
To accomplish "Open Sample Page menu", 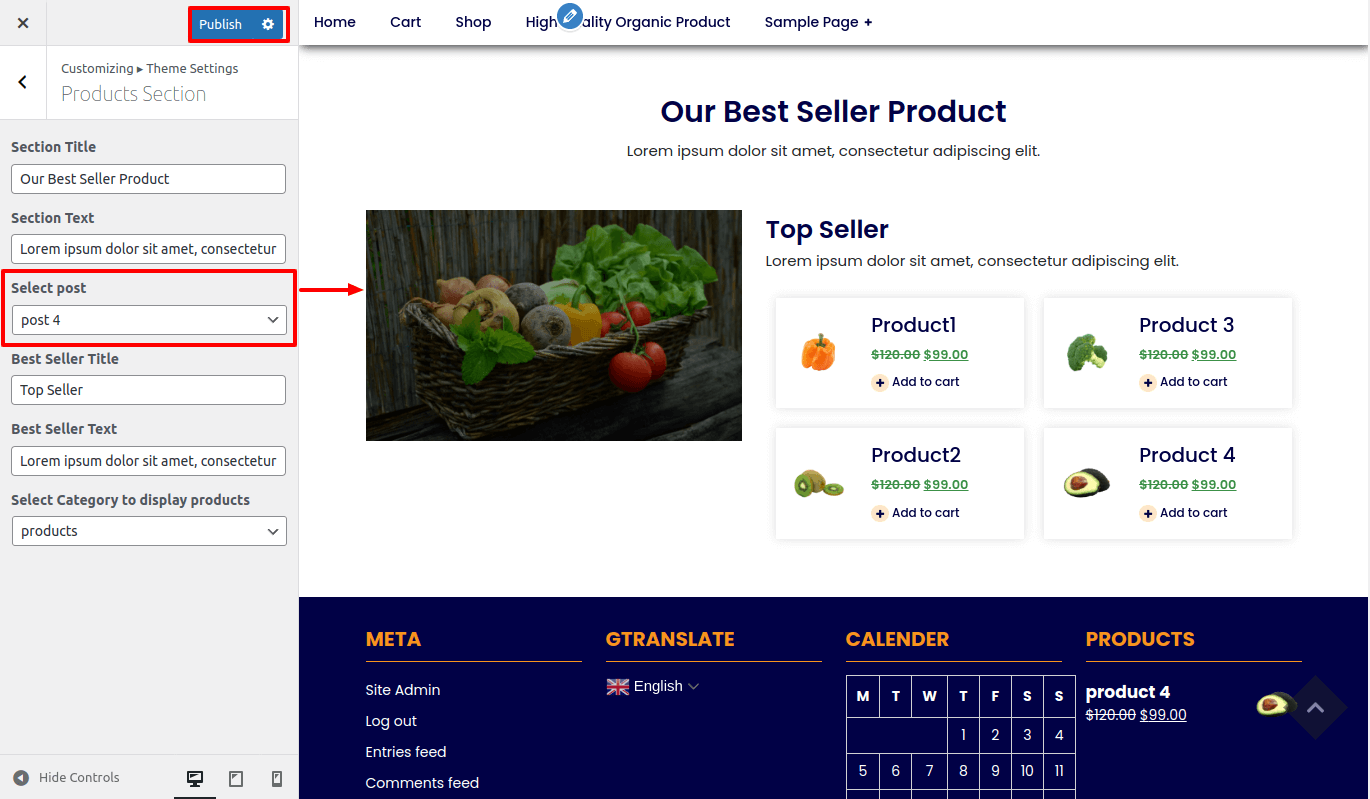I will point(818,22).
